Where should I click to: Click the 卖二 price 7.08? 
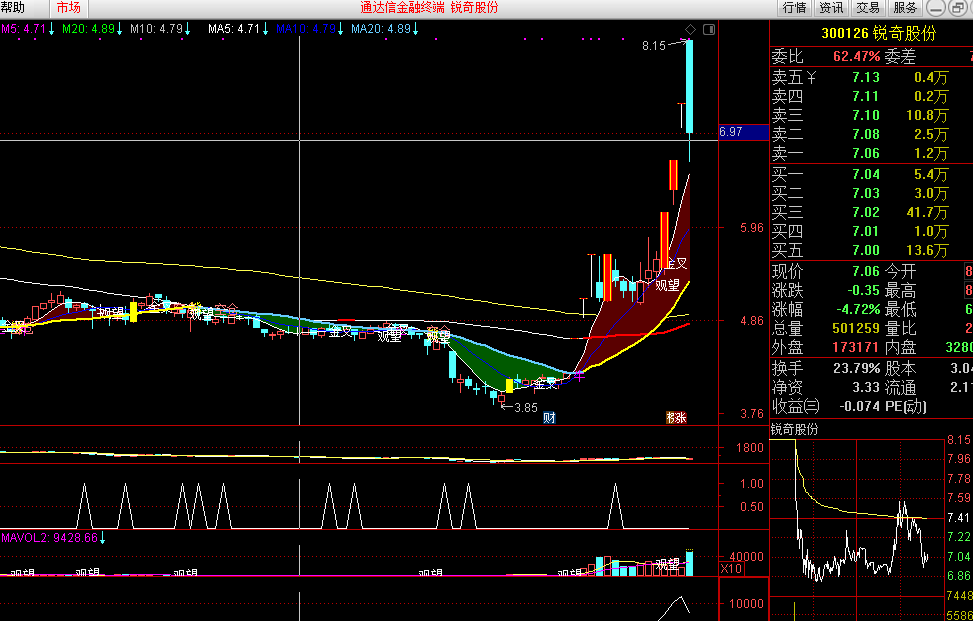(x=866, y=134)
